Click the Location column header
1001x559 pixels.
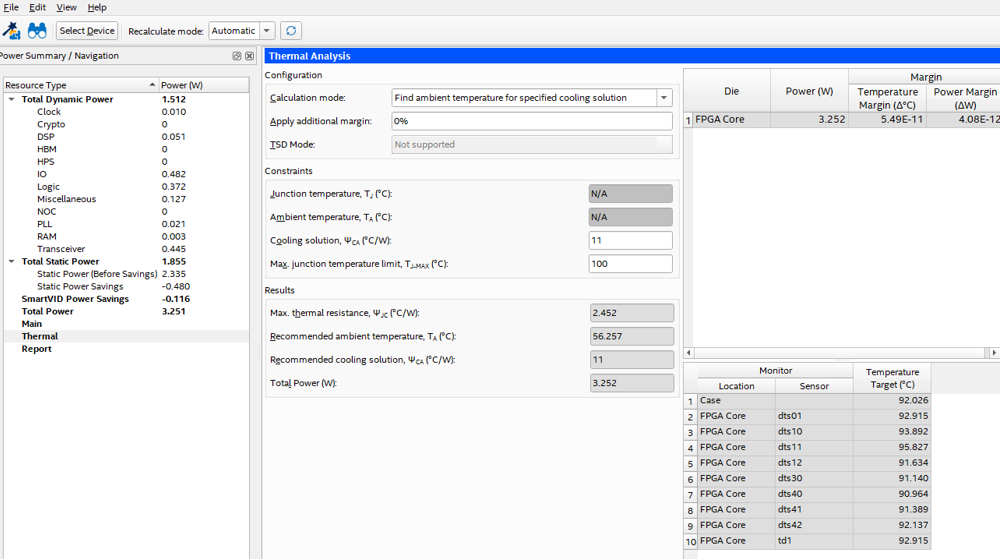click(x=736, y=386)
